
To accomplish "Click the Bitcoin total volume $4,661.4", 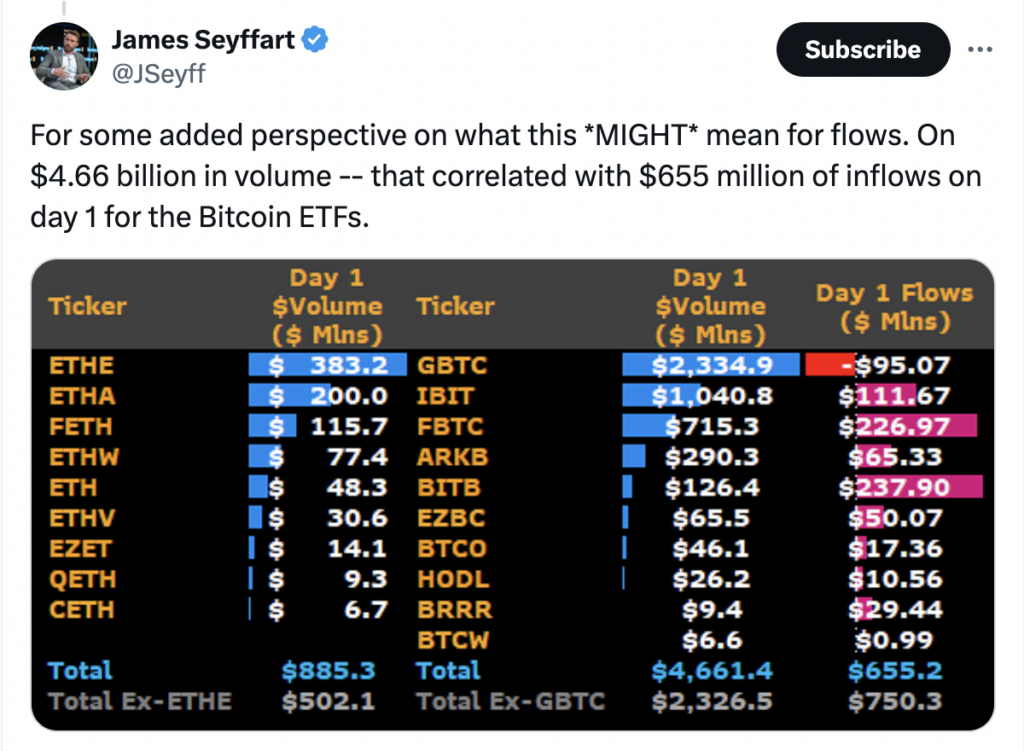I will (x=712, y=671).
